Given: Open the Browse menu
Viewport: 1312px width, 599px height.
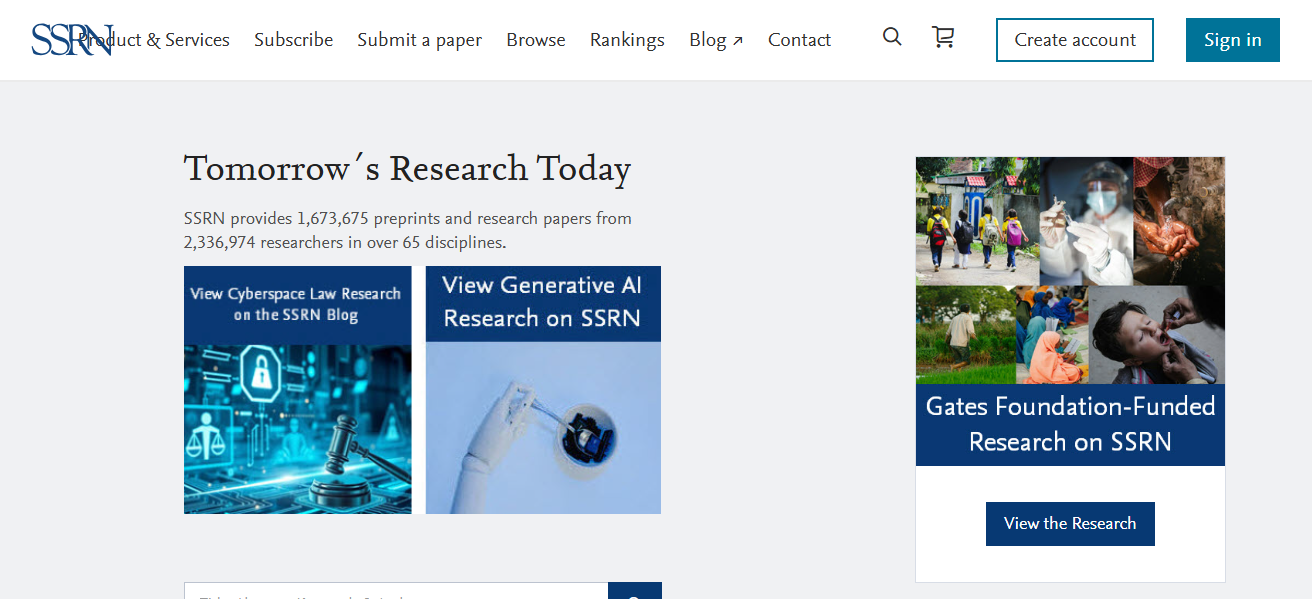Looking at the screenshot, I should (536, 40).
